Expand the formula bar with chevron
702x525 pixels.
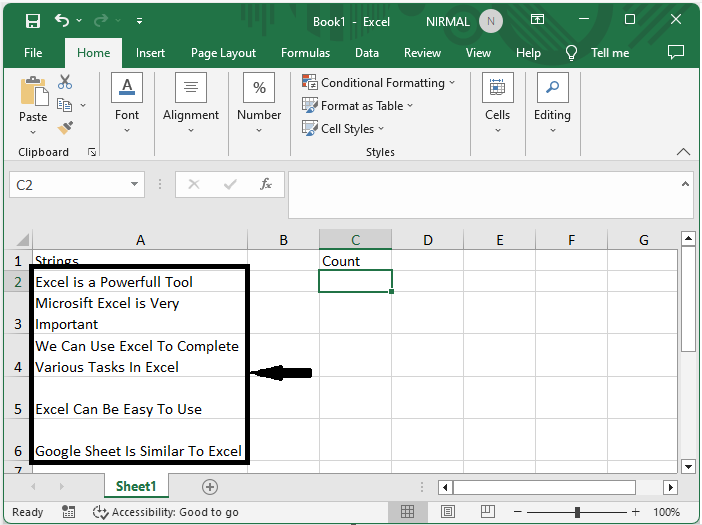(685, 184)
